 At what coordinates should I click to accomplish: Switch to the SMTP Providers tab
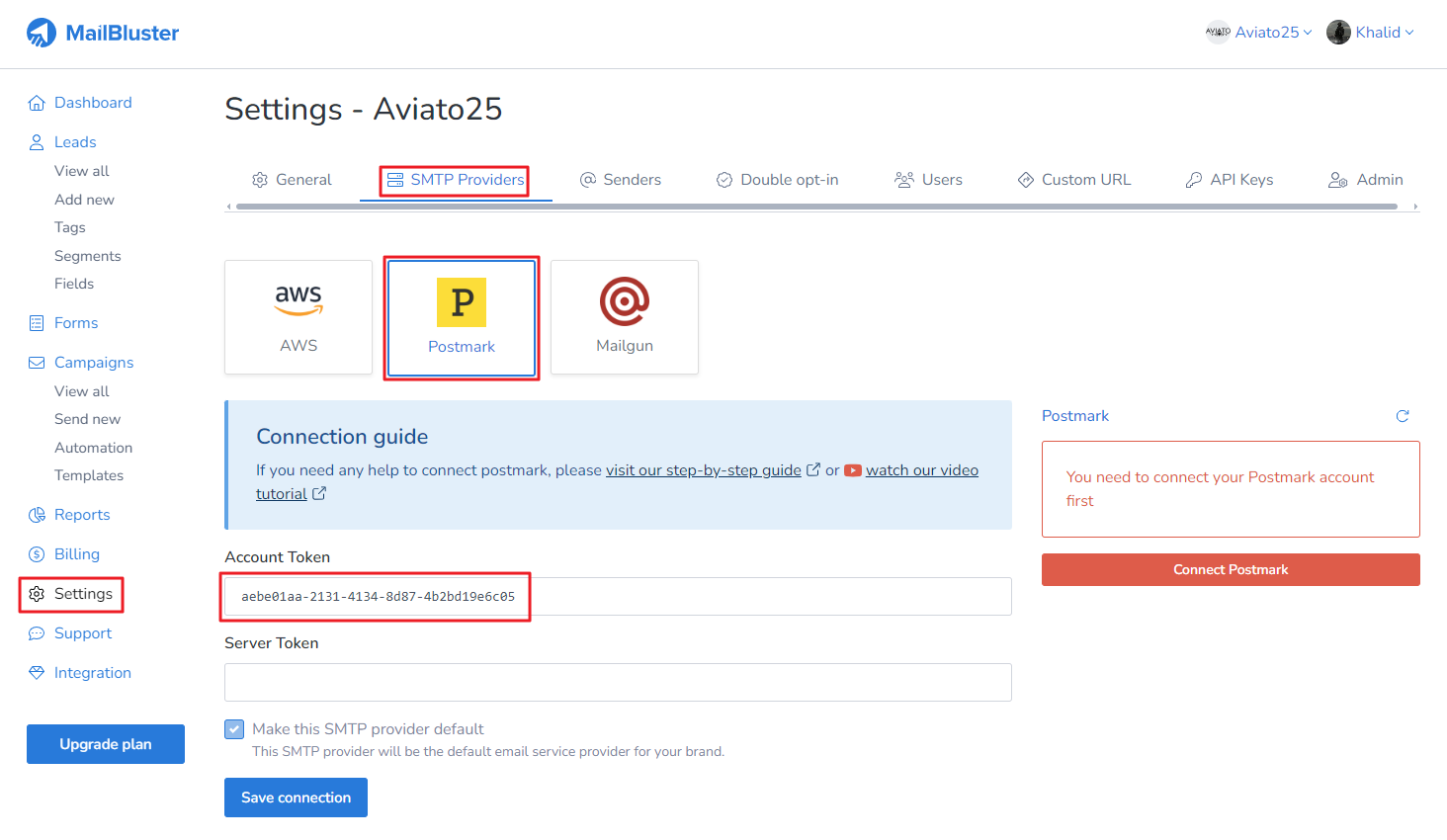[455, 180]
